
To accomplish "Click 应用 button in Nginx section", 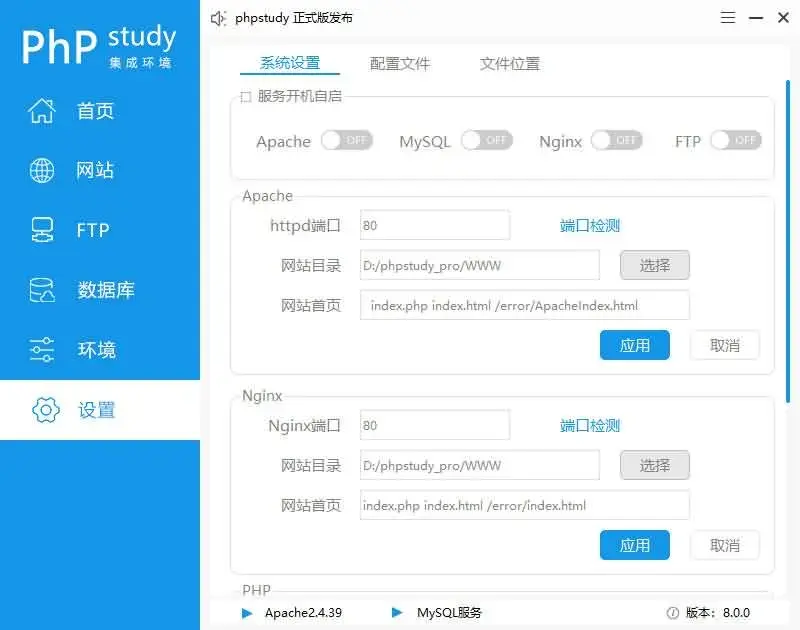I will [x=635, y=545].
